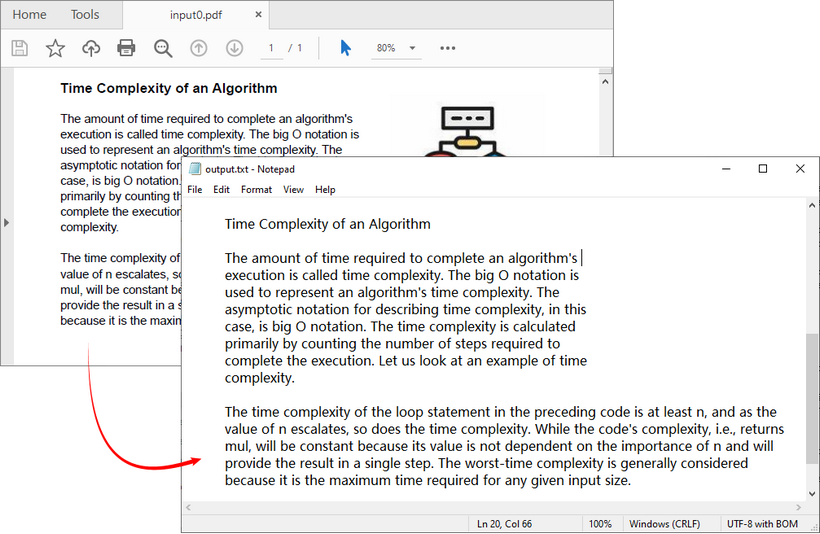This screenshot has width=820, height=534.
Task: Select the input0.pdf document tab
Action: pos(196,15)
